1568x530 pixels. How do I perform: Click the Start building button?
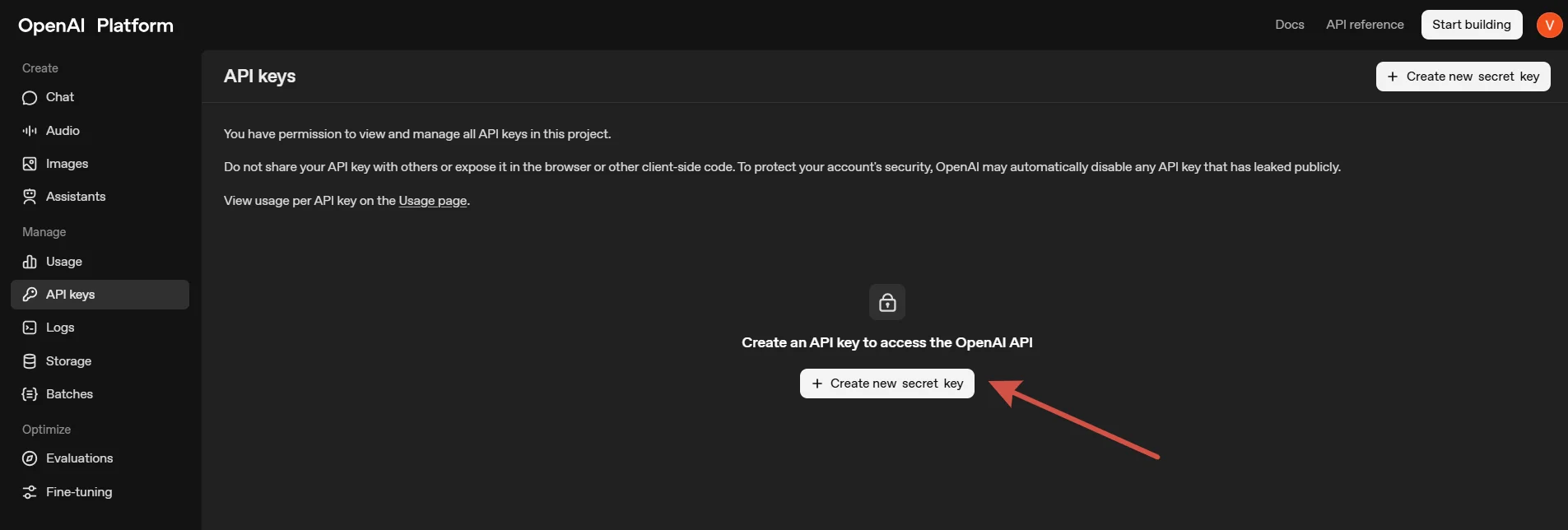pos(1472,25)
